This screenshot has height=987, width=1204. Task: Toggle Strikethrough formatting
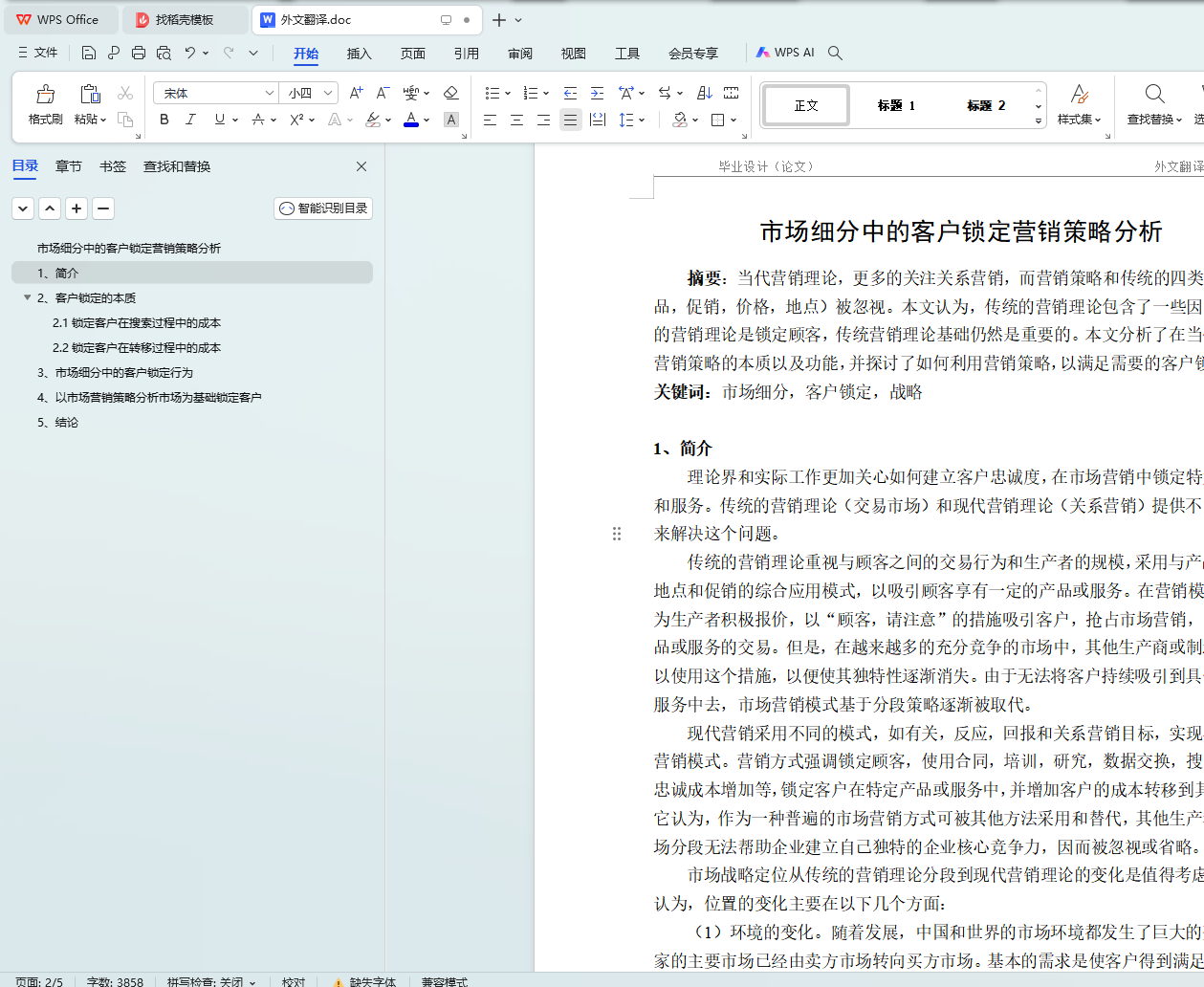258,120
